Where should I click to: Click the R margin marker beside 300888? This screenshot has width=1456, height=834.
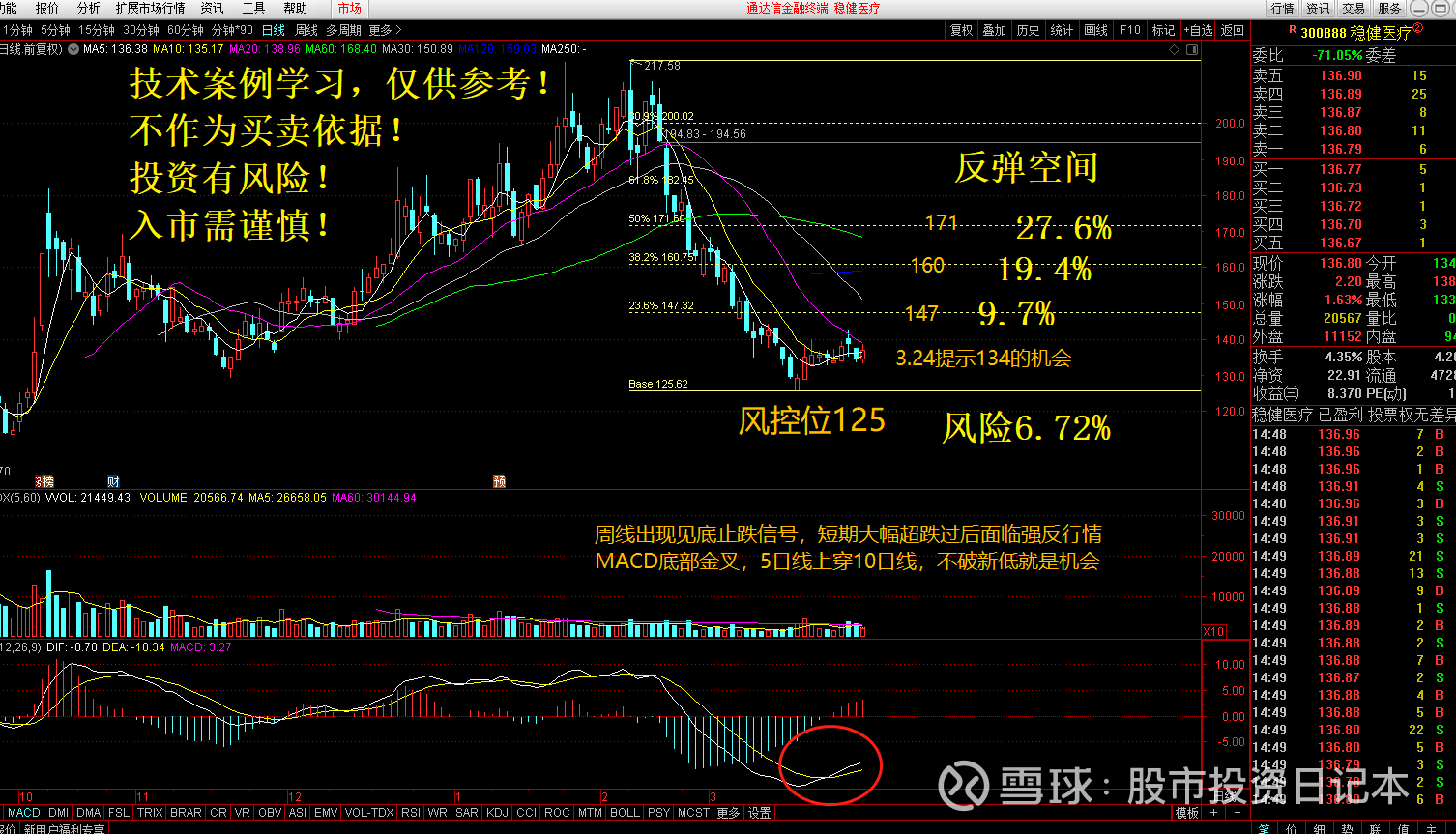(1292, 31)
